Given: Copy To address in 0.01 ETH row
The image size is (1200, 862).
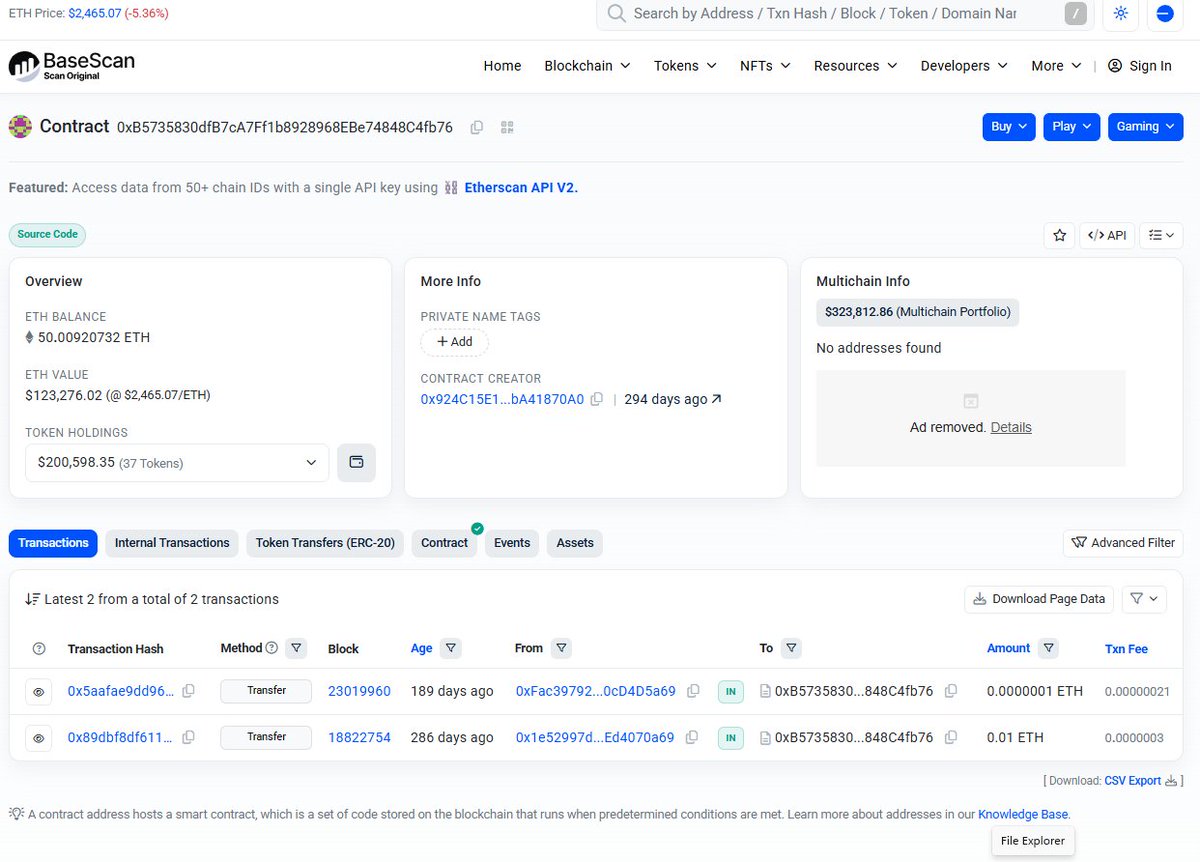Looking at the screenshot, I should tap(951, 737).
